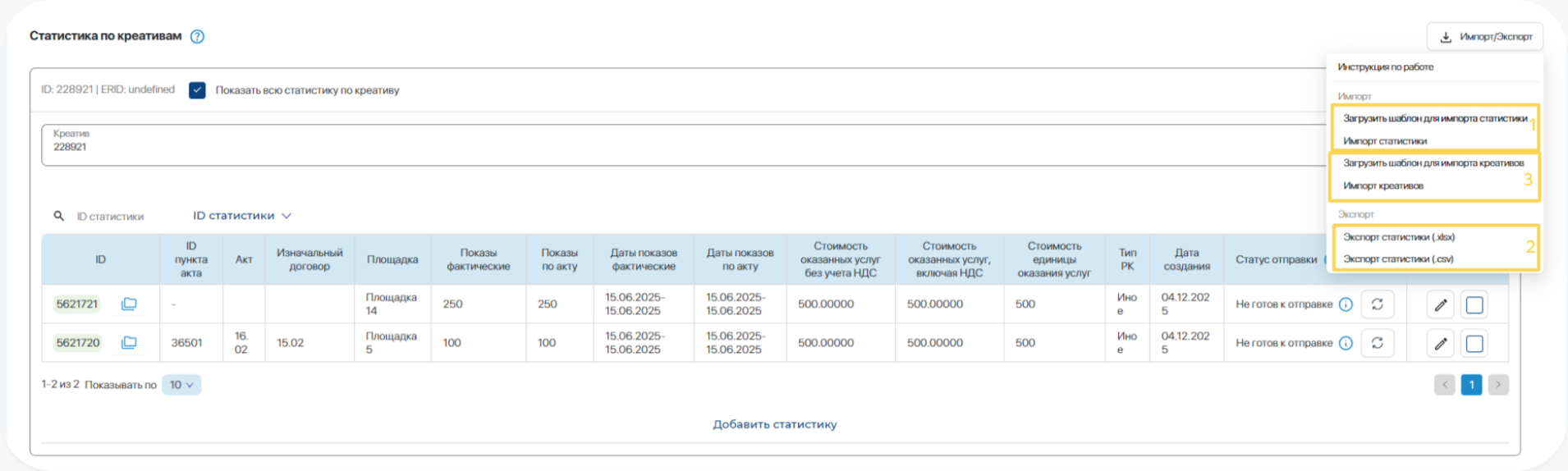The image size is (1568, 471).
Task: Click help icon next to Статистика по креативам
Action: pyautogui.click(x=197, y=36)
